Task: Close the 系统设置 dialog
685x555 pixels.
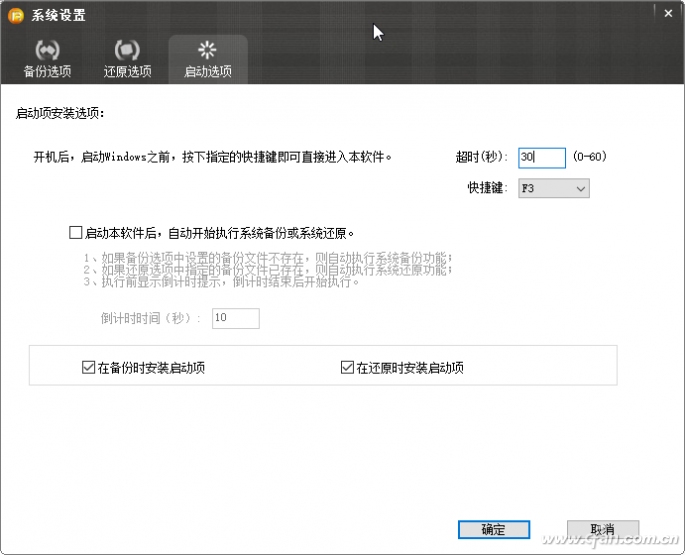Action: tap(668, 14)
